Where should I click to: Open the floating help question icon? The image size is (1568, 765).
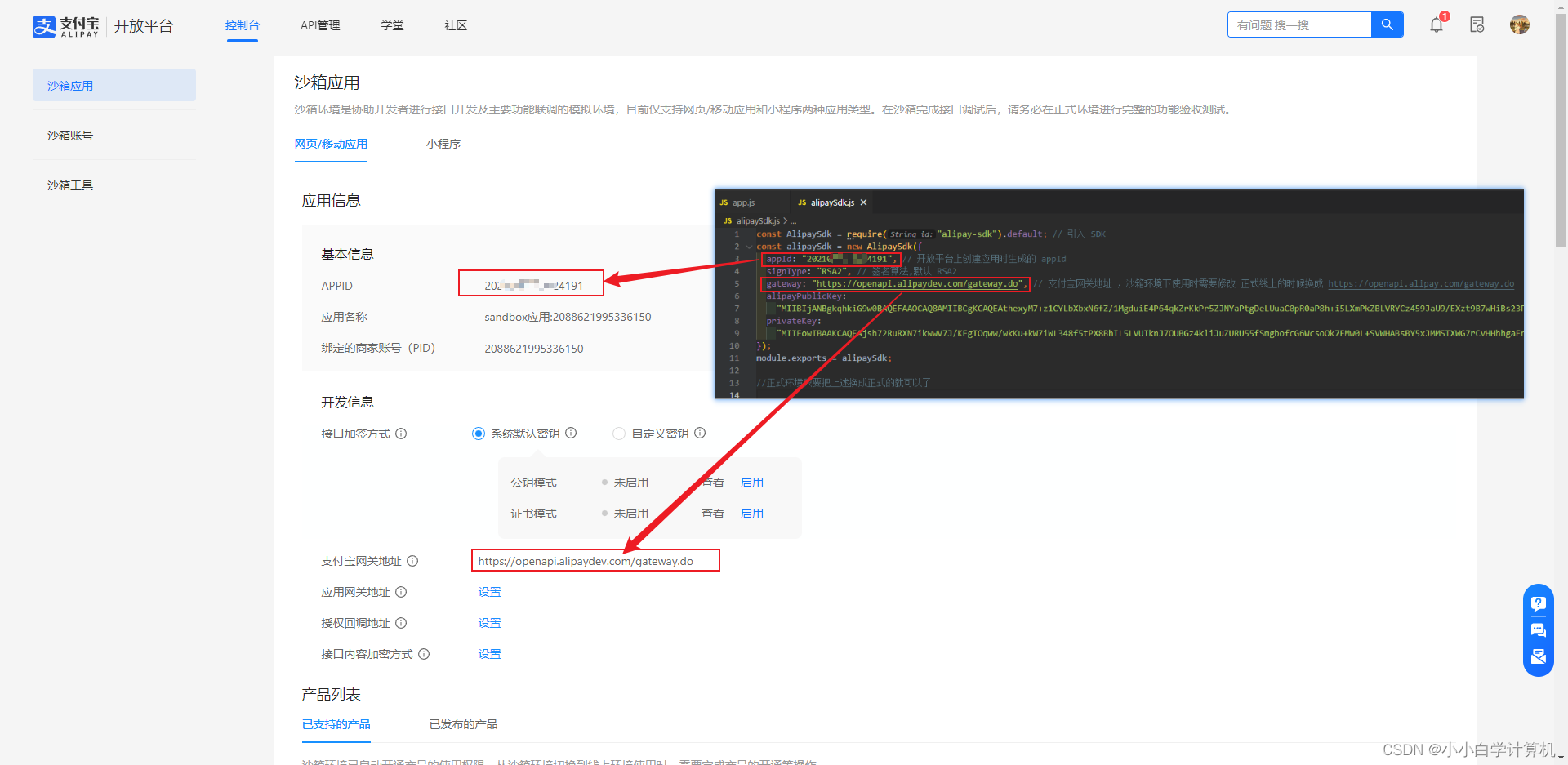pos(1538,603)
